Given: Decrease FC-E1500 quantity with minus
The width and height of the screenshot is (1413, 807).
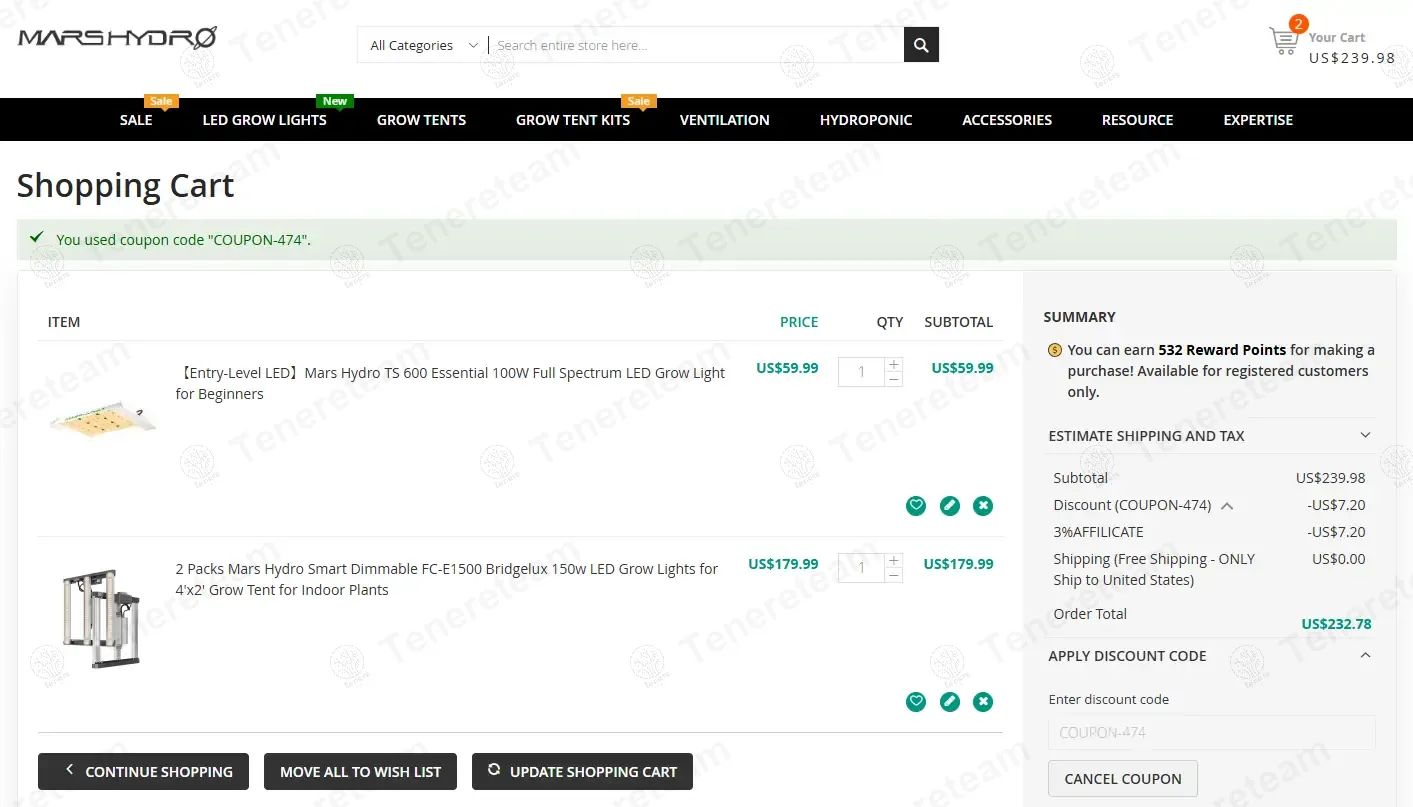Looking at the screenshot, I should pyautogui.click(x=894, y=576).
